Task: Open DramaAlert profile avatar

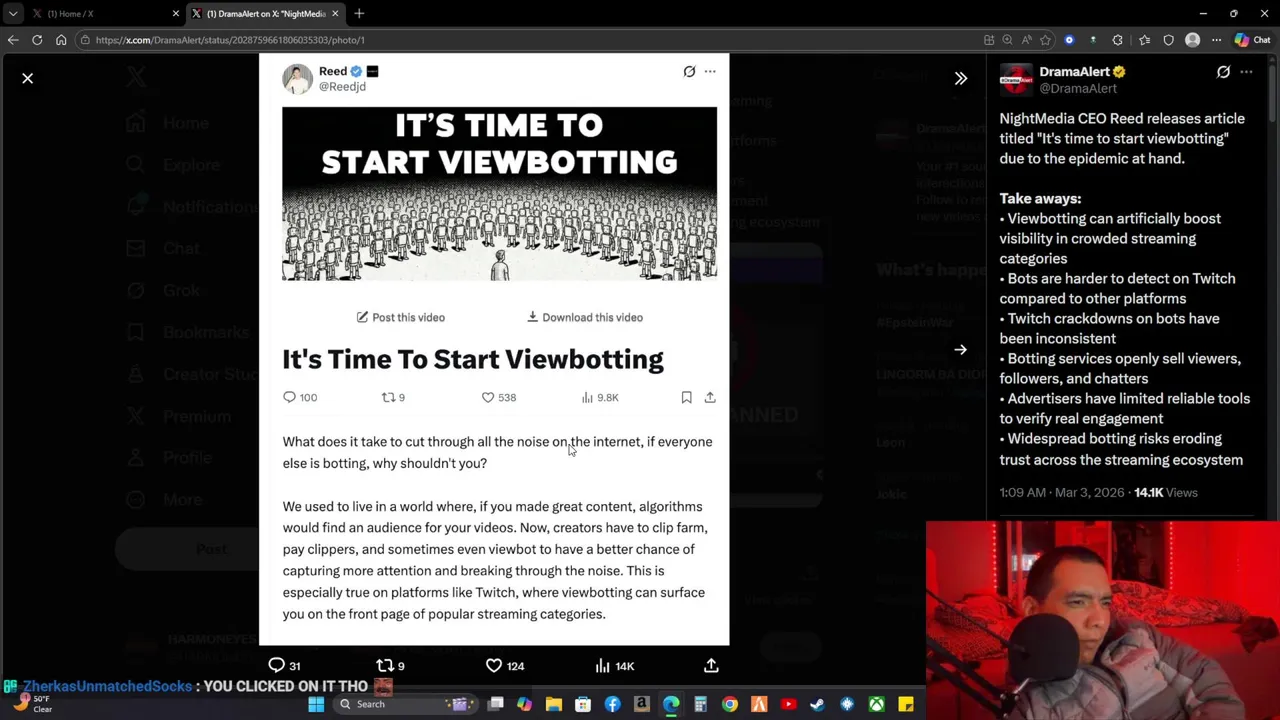Action: [x=1016, y=79]
